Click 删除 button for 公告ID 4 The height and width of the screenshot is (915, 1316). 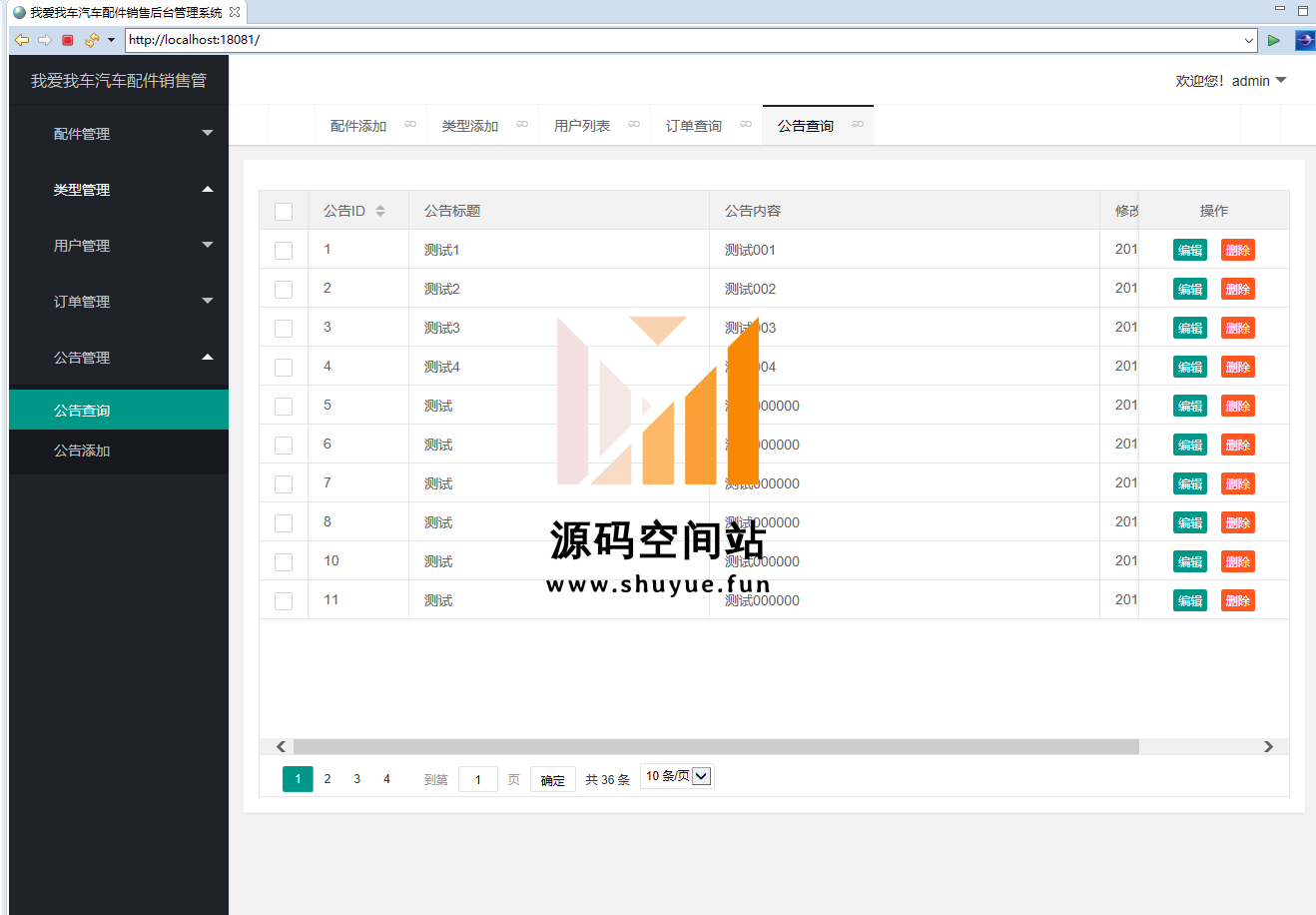[x=1238, y=368]
